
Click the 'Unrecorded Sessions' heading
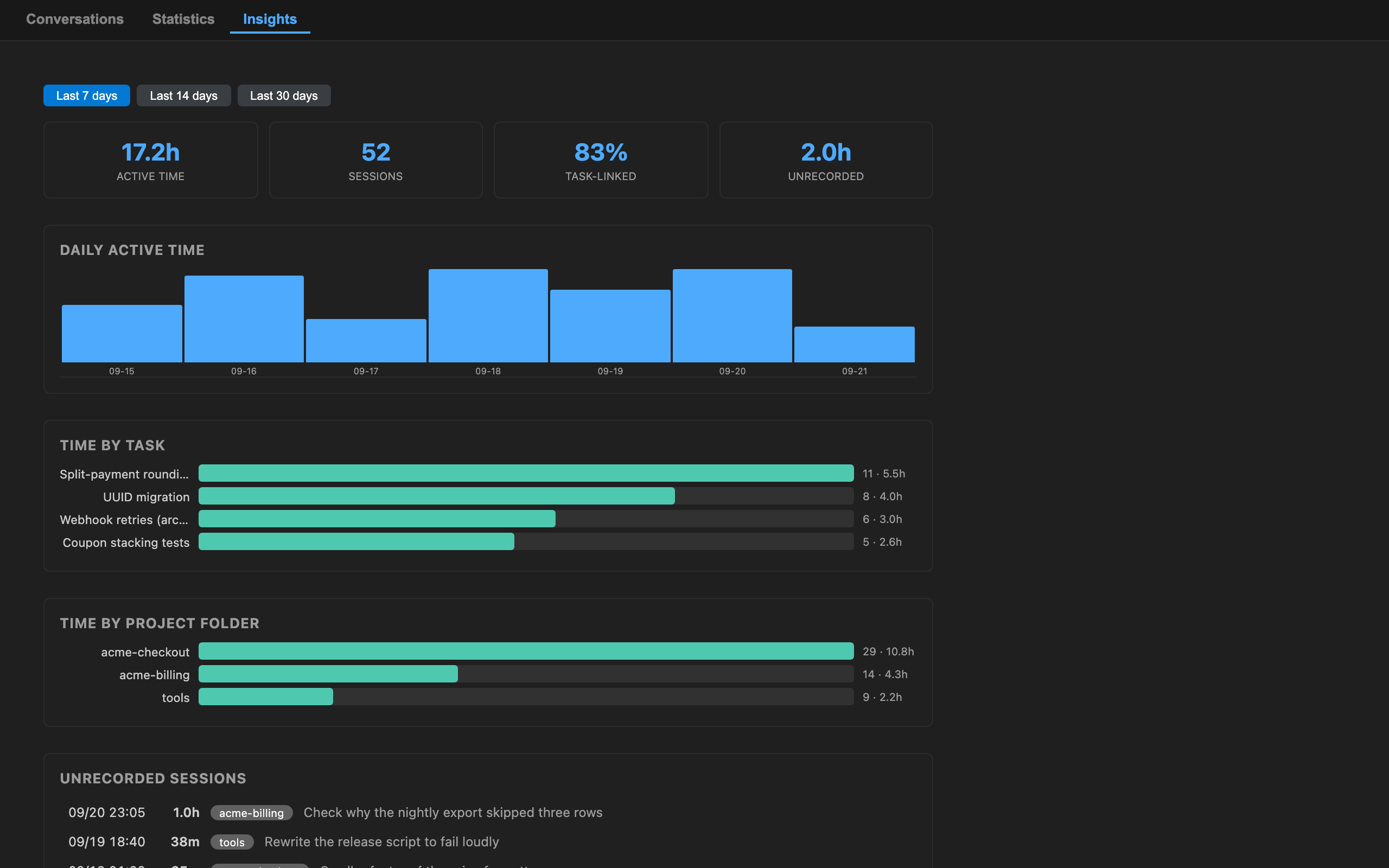[153, 778]
